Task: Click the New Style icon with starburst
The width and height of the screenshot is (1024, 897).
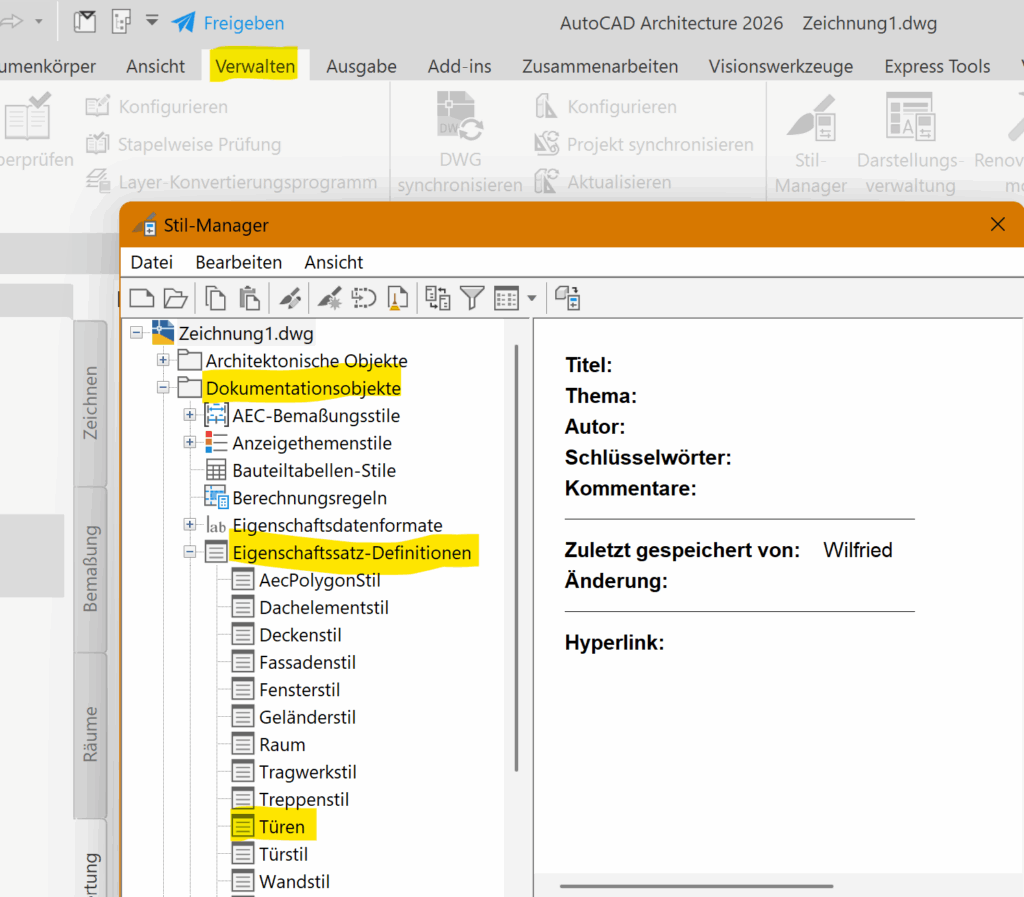Action: pyautogui.click(x=328, y=297)
